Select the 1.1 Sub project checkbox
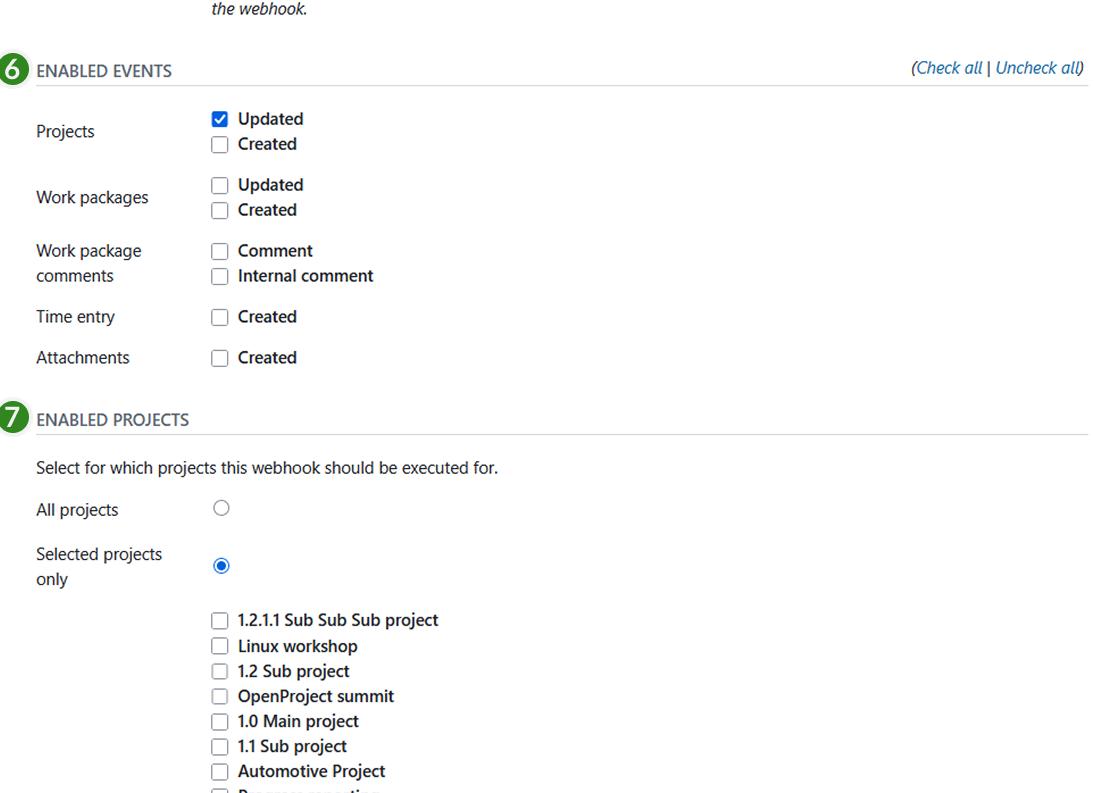The height and width of the screenshot is (793, 1094). (x=220, y=746)
